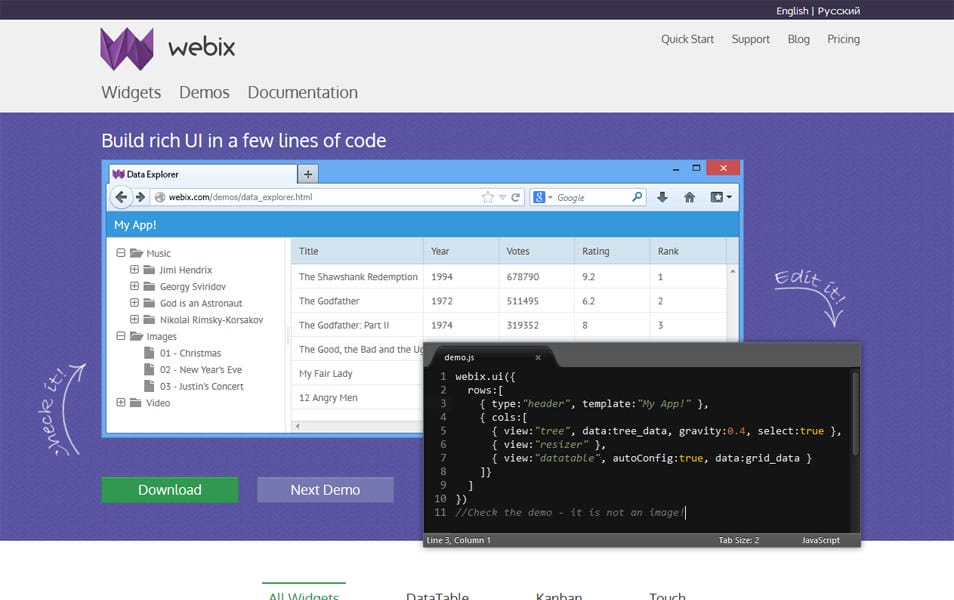Screen dimensions: 954x600
Task: Select The Godfather: Part II title cell
Action: coord(344,326)
